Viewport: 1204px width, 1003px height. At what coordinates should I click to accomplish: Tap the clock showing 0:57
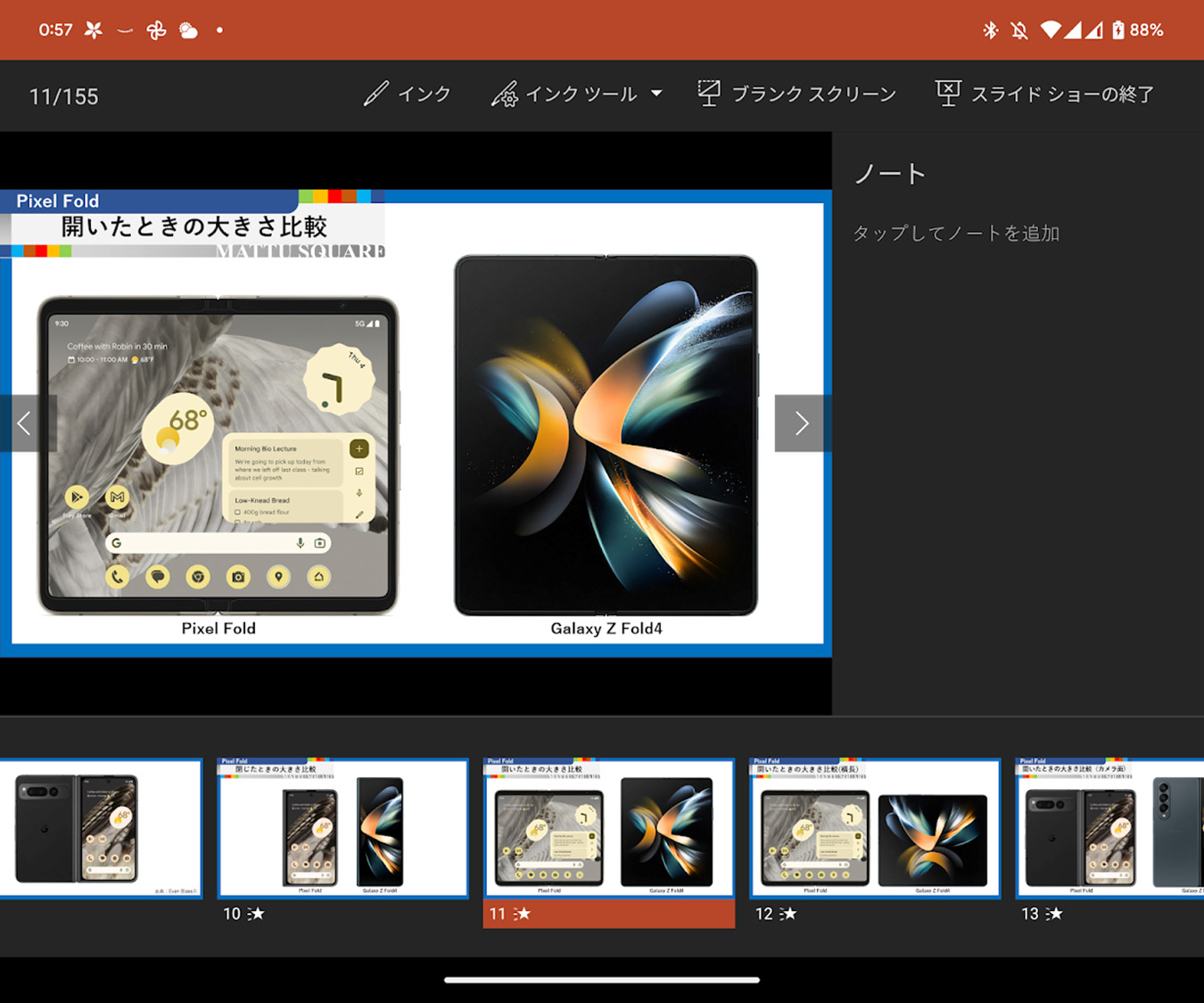click(x=55, y=30)
